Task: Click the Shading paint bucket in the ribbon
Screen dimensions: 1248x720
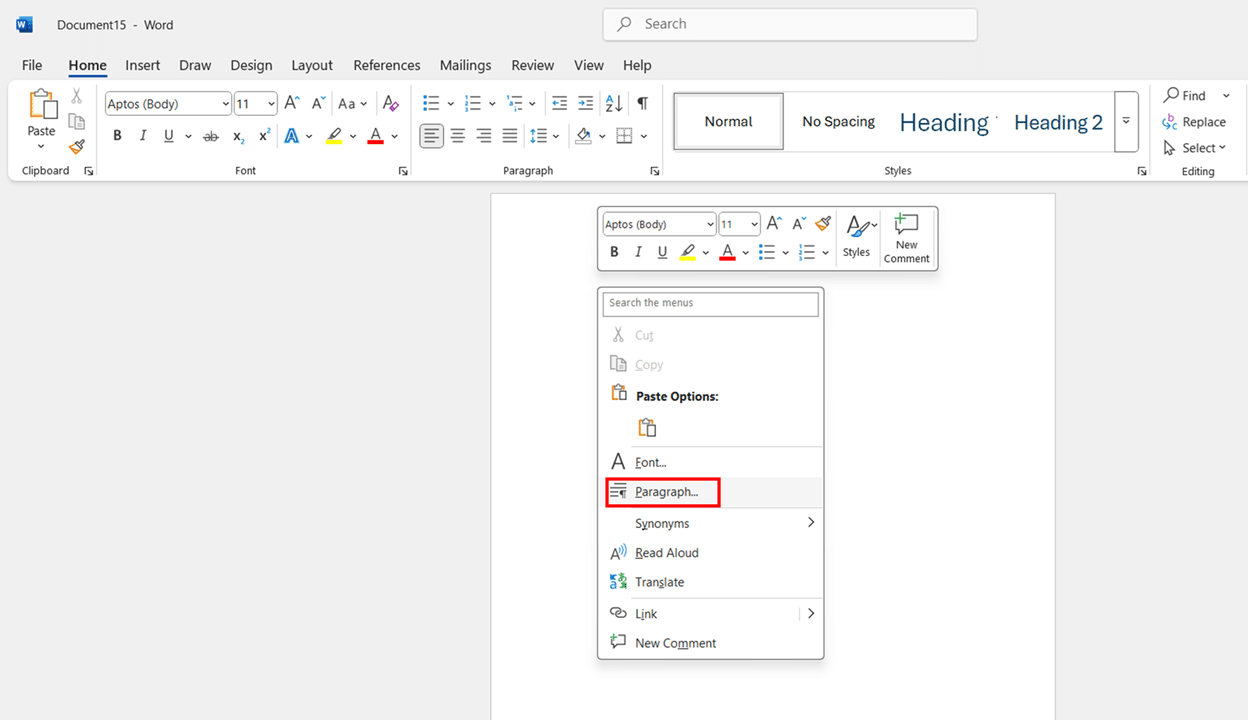Action: coord(584,136)
